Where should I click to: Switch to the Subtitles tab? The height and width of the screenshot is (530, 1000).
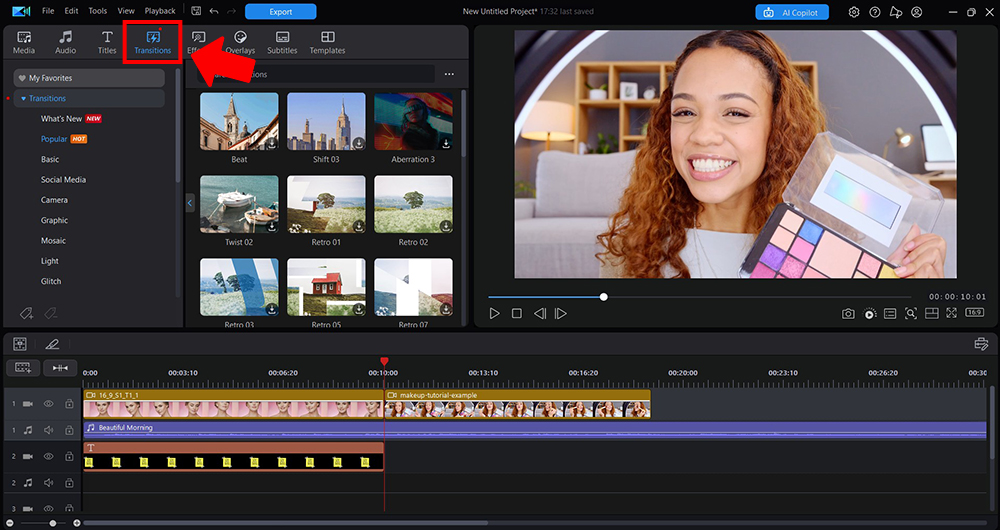click(x=282, y=42)
